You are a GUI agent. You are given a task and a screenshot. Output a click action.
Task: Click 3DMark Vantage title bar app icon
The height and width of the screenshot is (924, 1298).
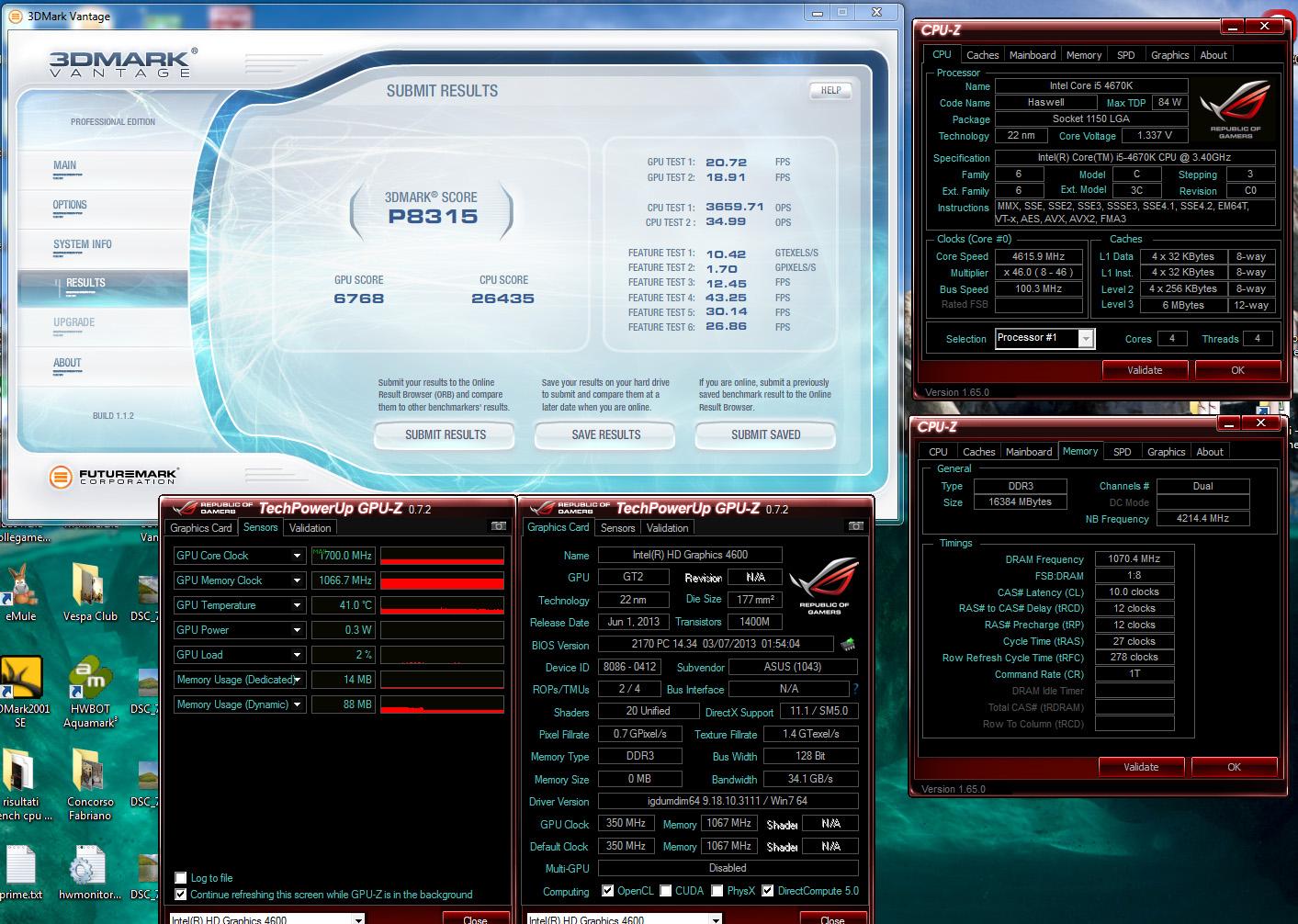pyautogui.click(x=16, y=16)
